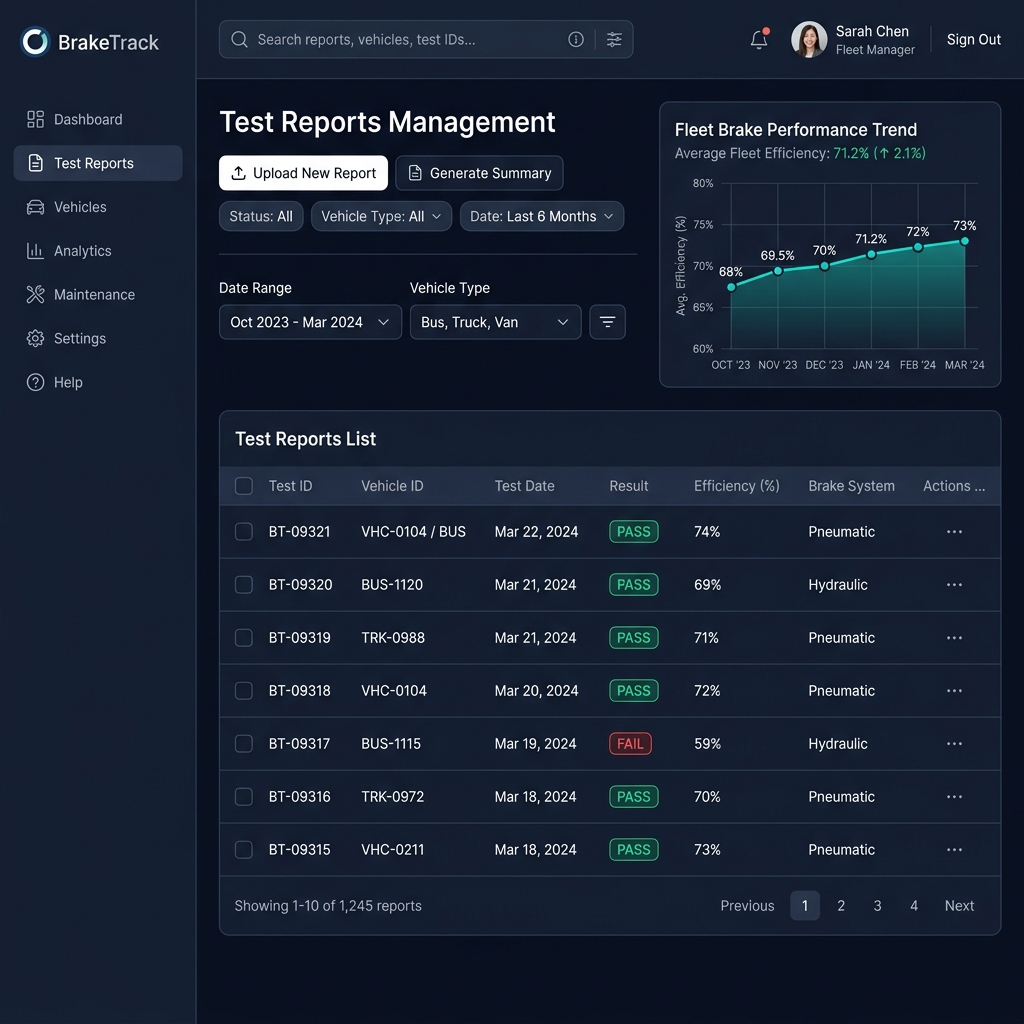Click the FAIL badge for BT-09317
This screenshot has width=1024, height=1024.
click(630, 743)
